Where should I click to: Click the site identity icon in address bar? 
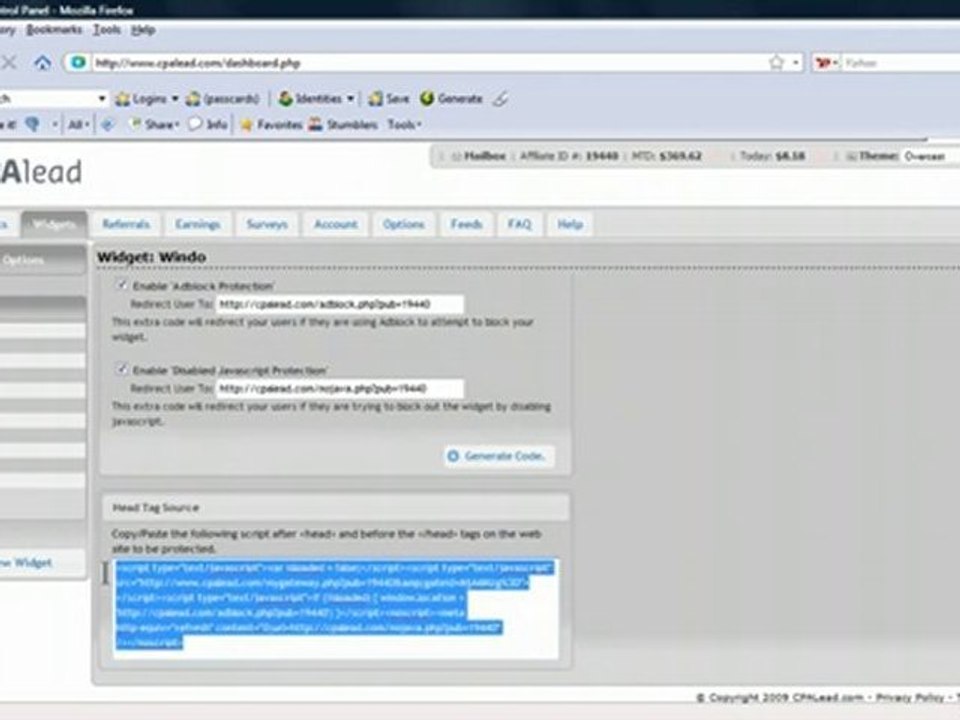(78, 62)
